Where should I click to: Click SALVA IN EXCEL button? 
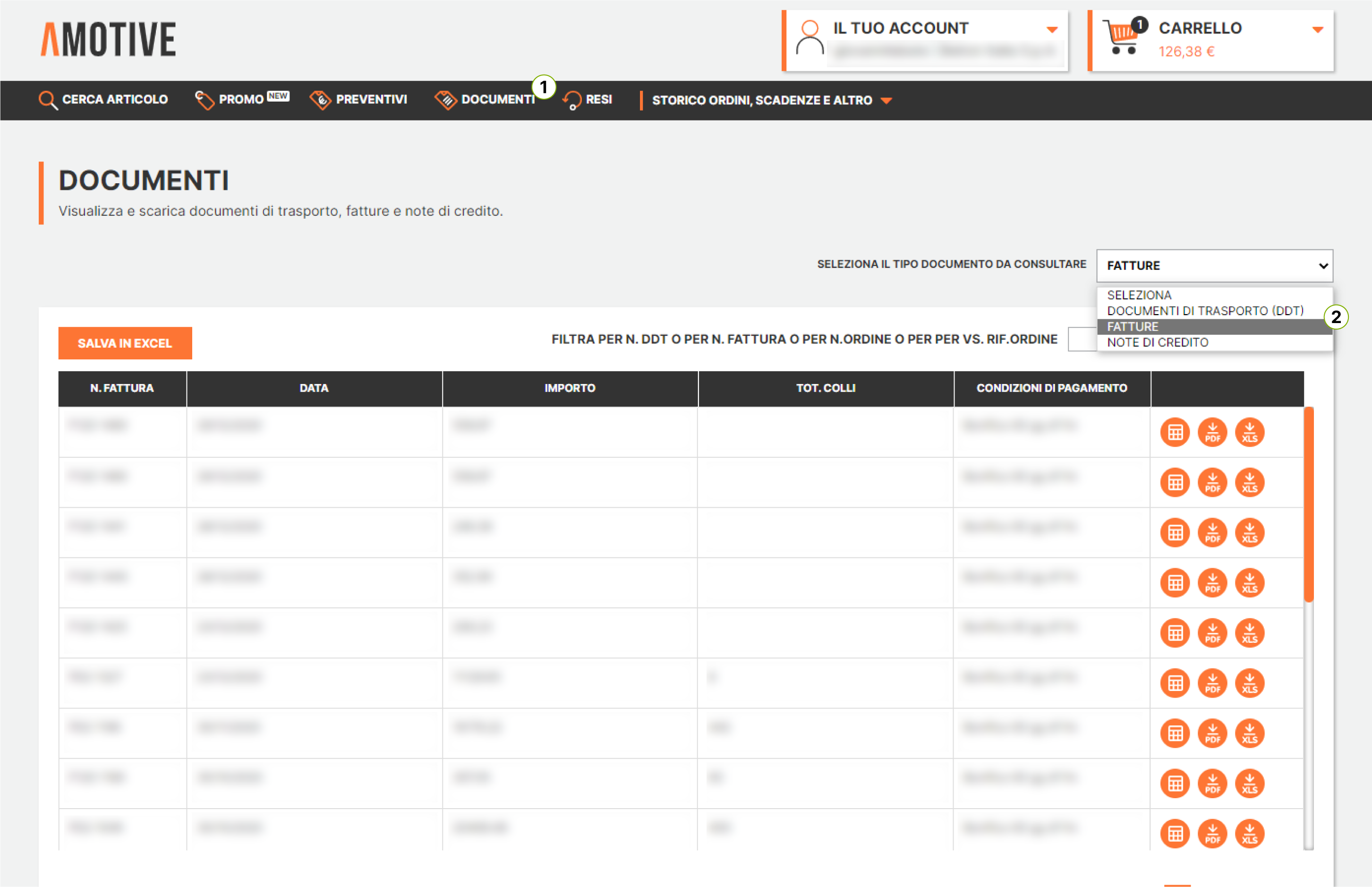tap(125, 343)
